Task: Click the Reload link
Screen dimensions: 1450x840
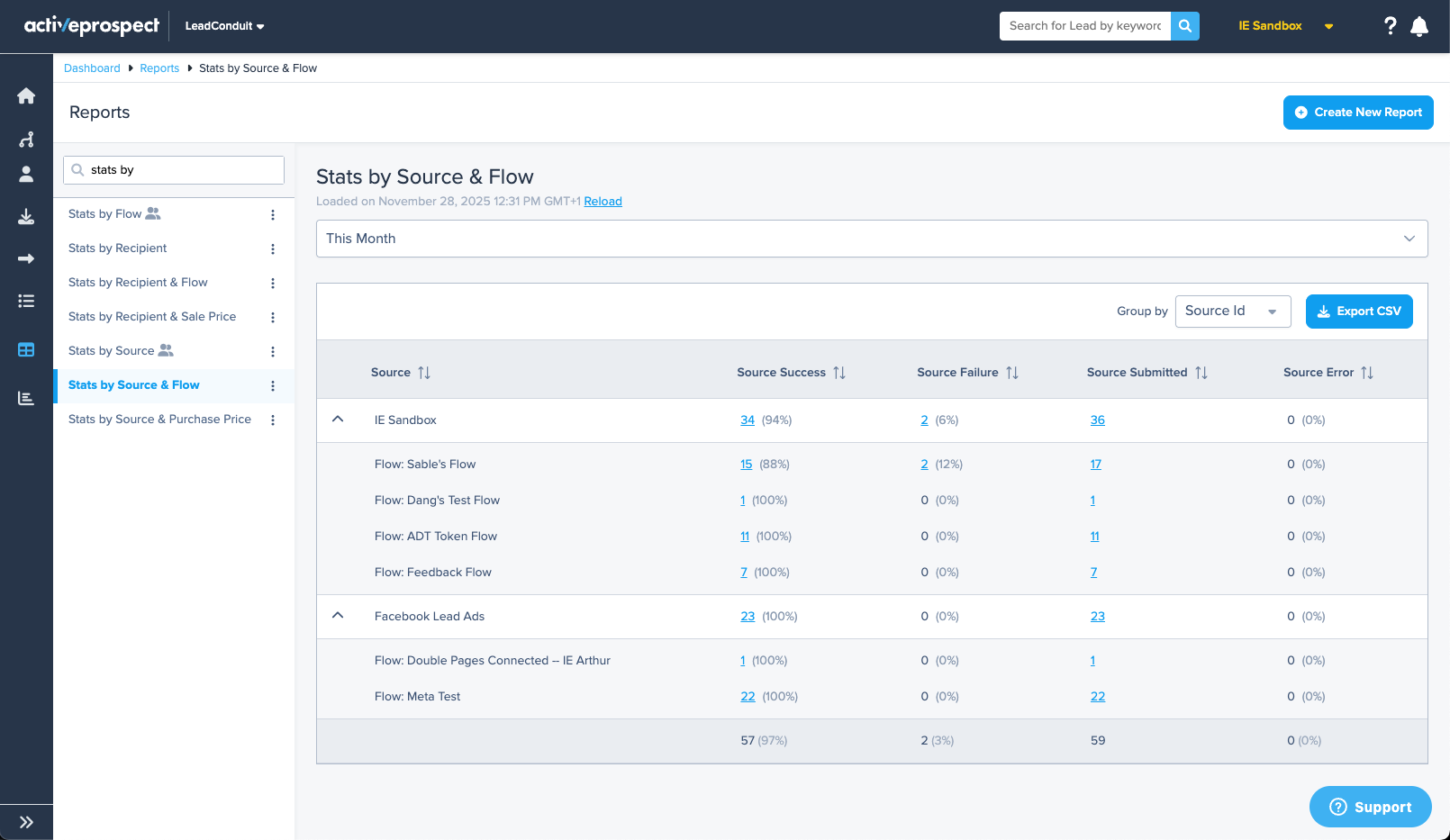Action: [x=603, y=202]
